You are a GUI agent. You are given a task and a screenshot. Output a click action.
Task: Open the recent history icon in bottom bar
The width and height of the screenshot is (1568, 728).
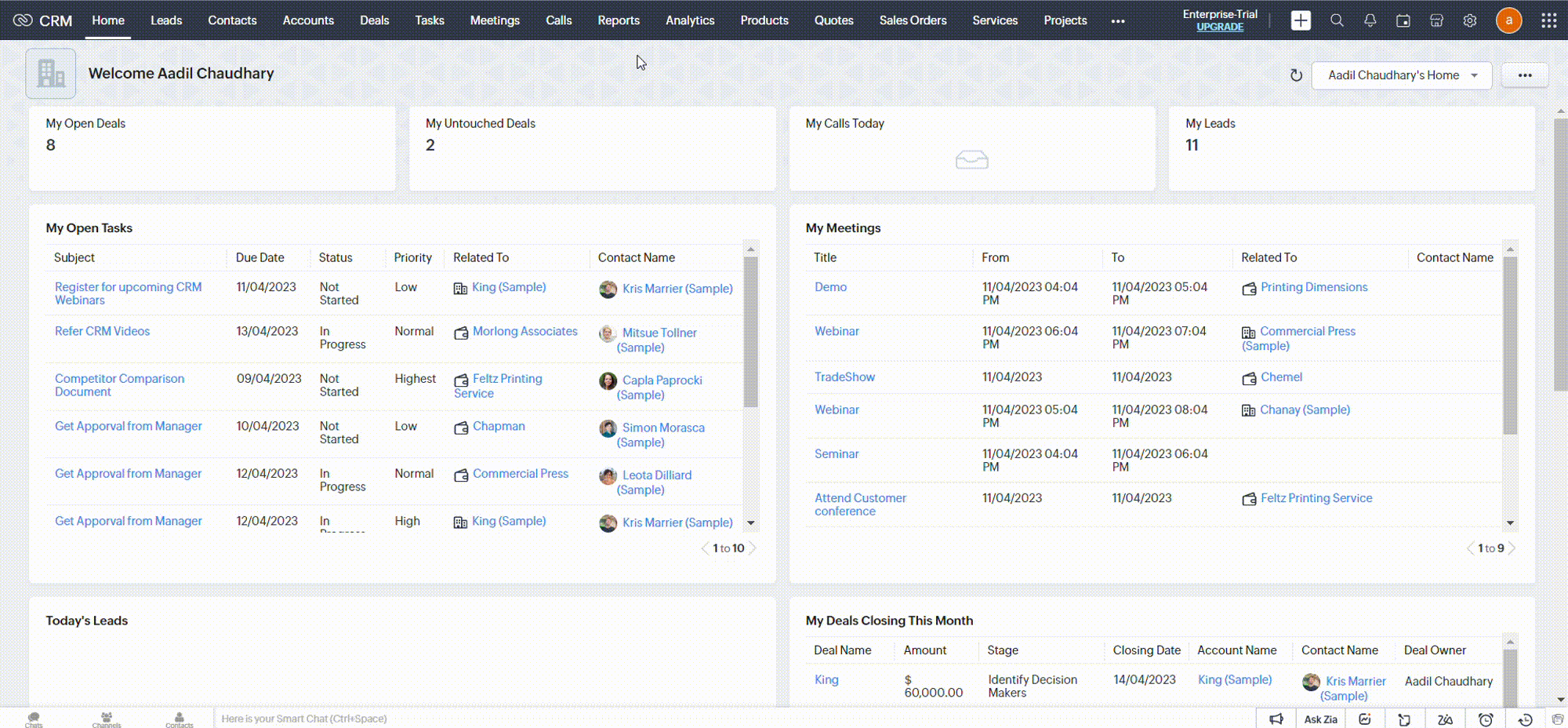pyautogui.click(x=1526, y=719)
